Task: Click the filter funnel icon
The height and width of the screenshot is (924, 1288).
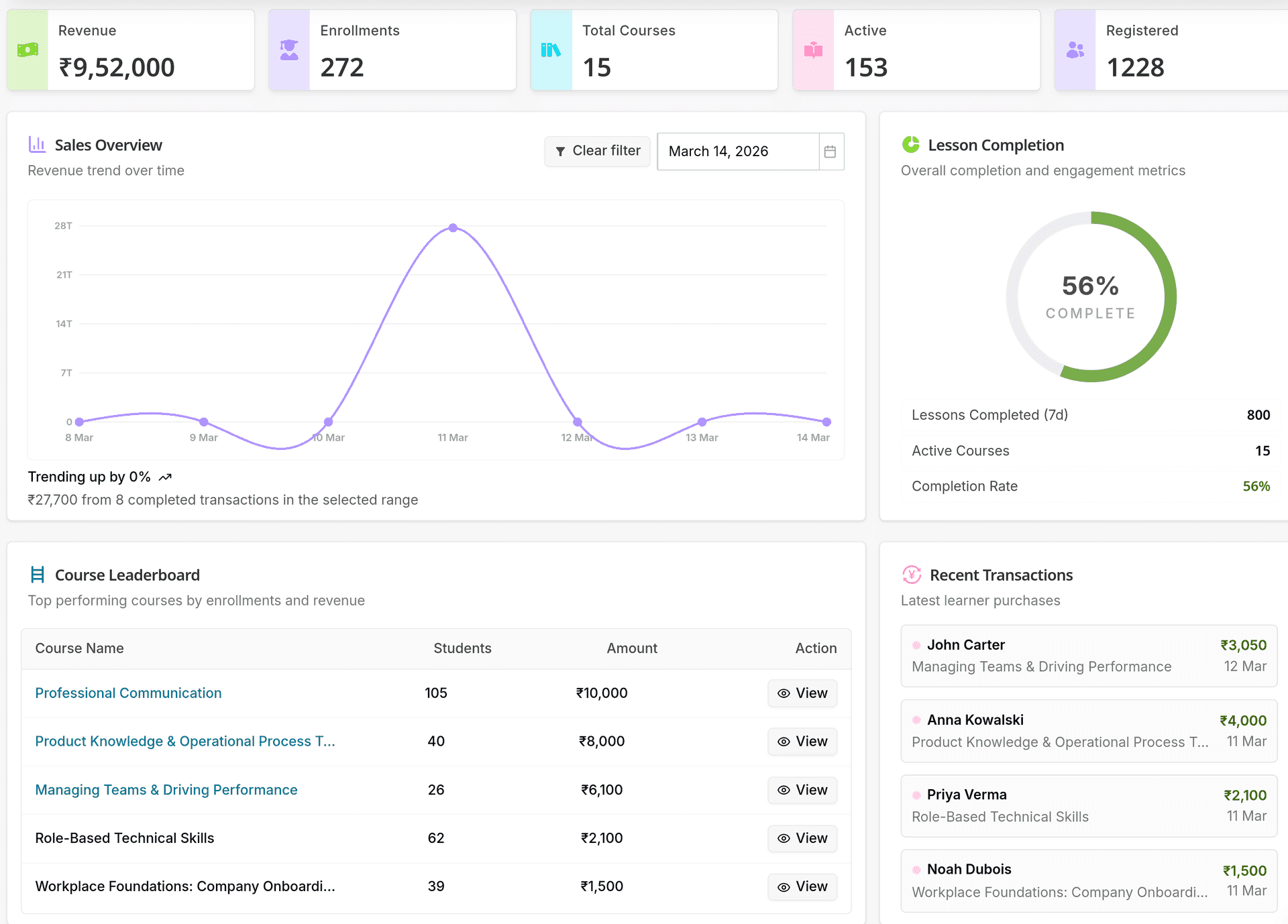Action: (561, 152)
